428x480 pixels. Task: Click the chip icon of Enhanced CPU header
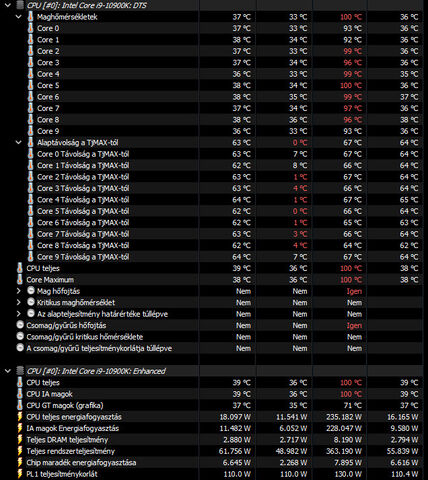tap(20, 371)
